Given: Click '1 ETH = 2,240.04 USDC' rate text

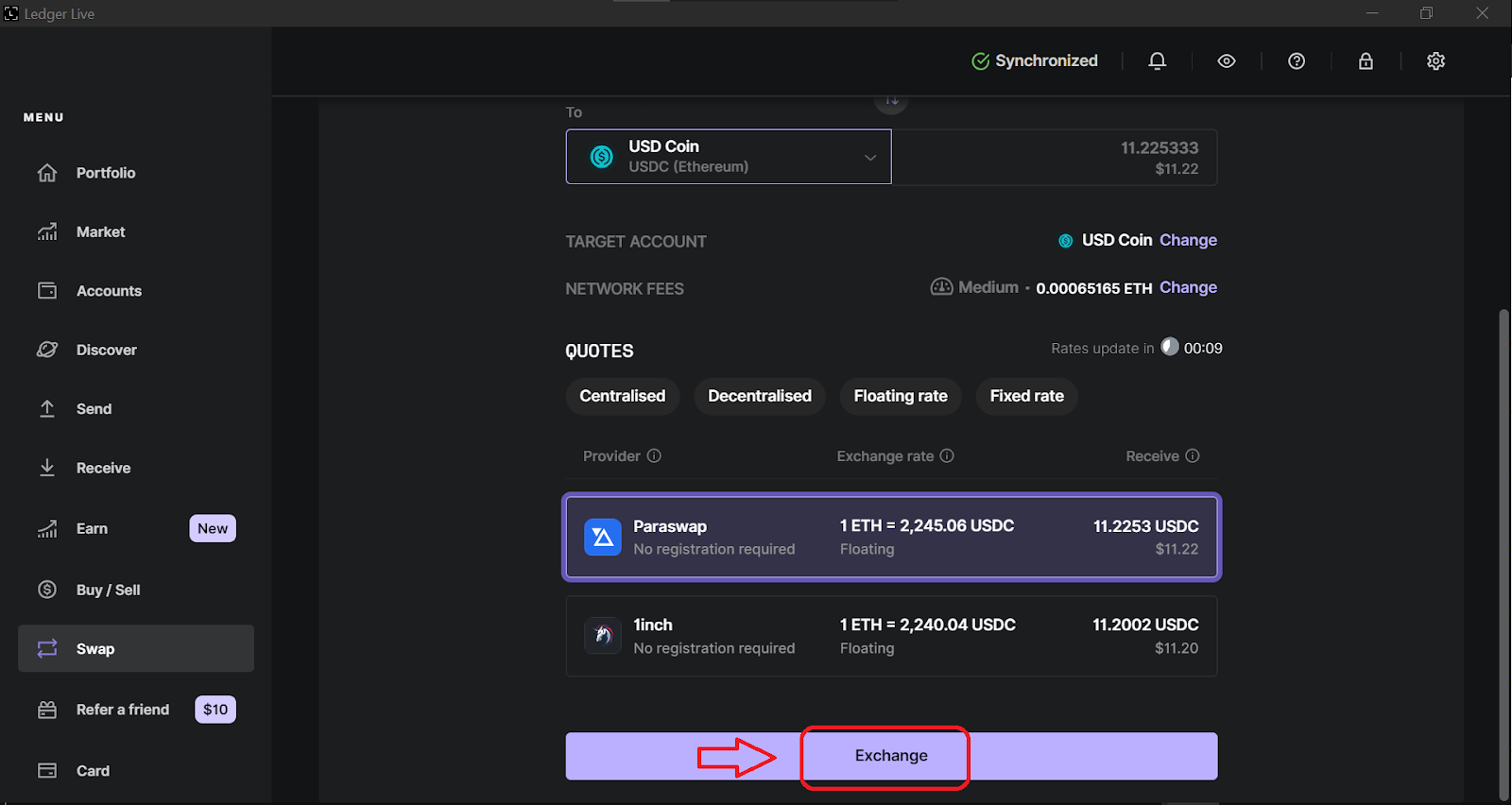Looking at the screenshot, I should coord(928,625).
